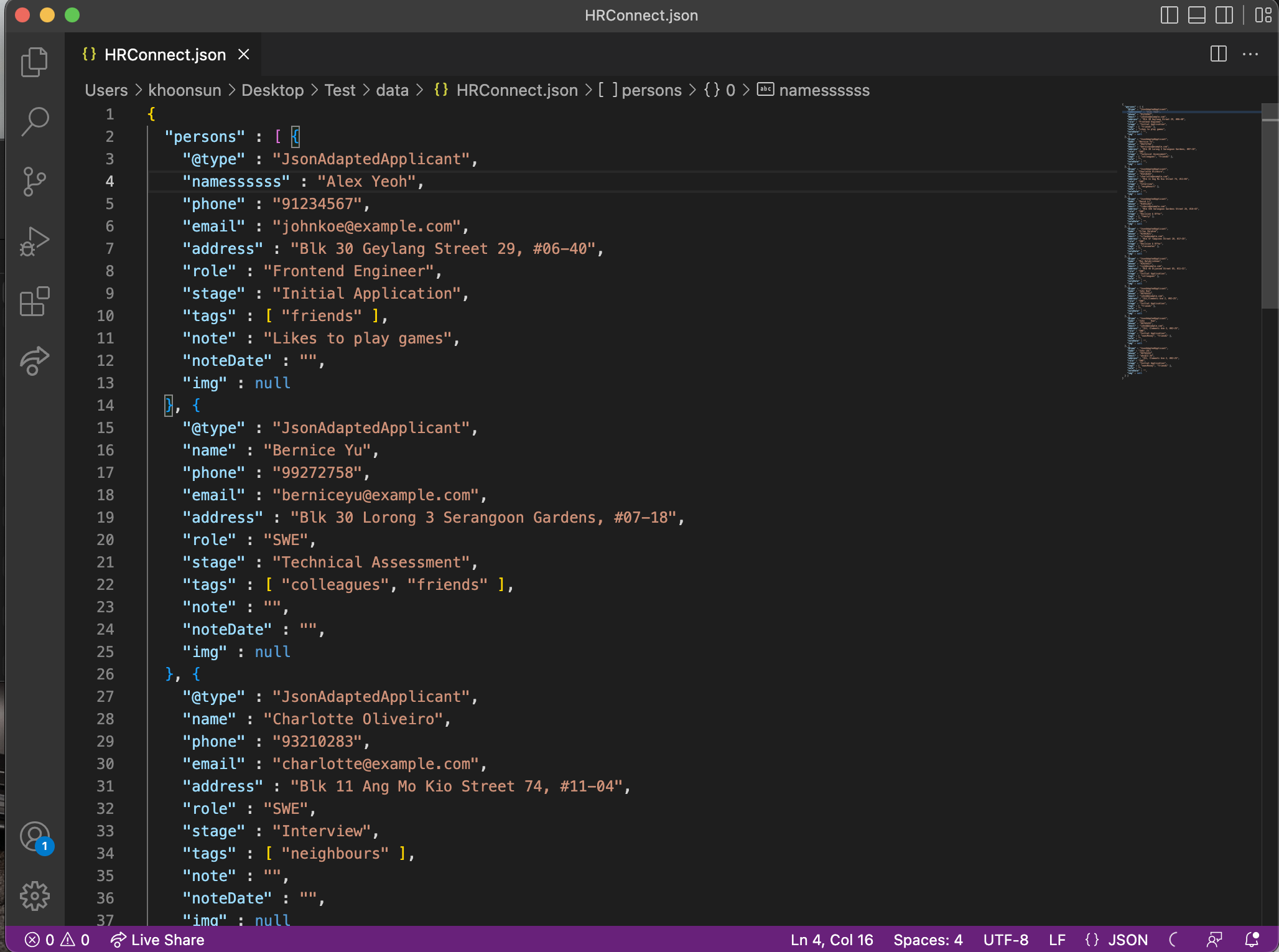Open the Accounts menu icon

[x=34, y=836]
